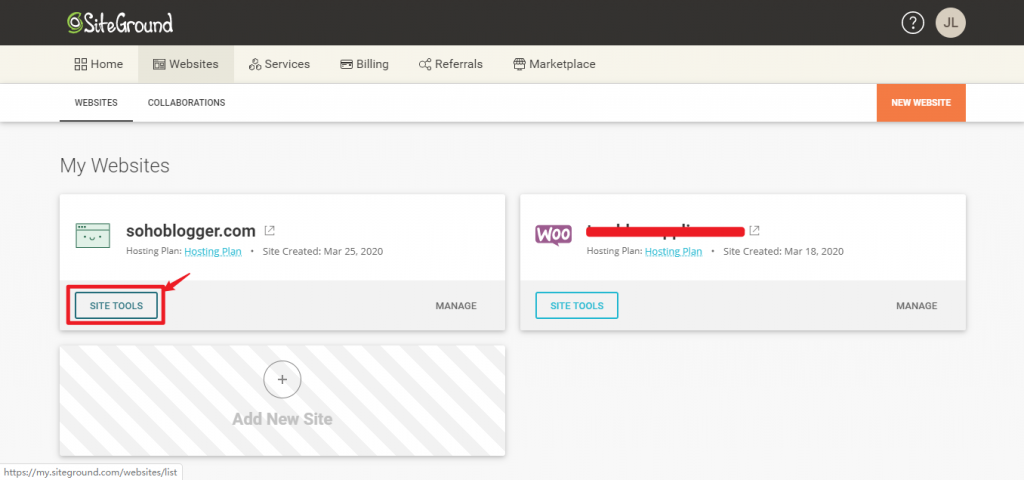
Task: Open the JL user avatar menu
Action: [950, 23]
